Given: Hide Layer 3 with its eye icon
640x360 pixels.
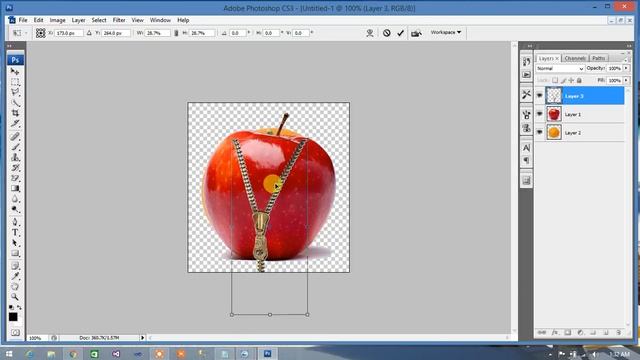Looking at the screenshot, I should coord(540,96).
